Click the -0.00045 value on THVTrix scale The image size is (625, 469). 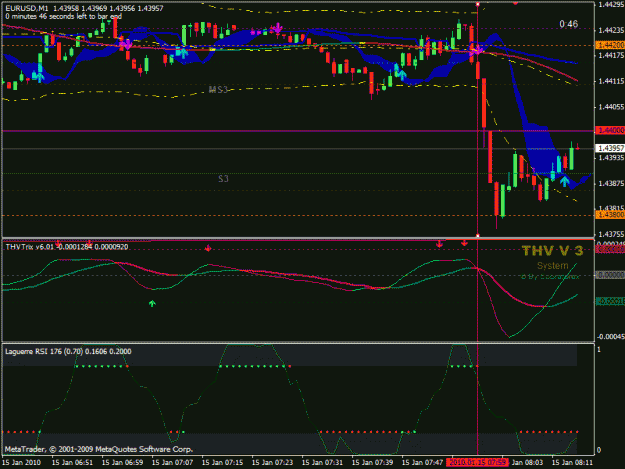tap(611, 337)
